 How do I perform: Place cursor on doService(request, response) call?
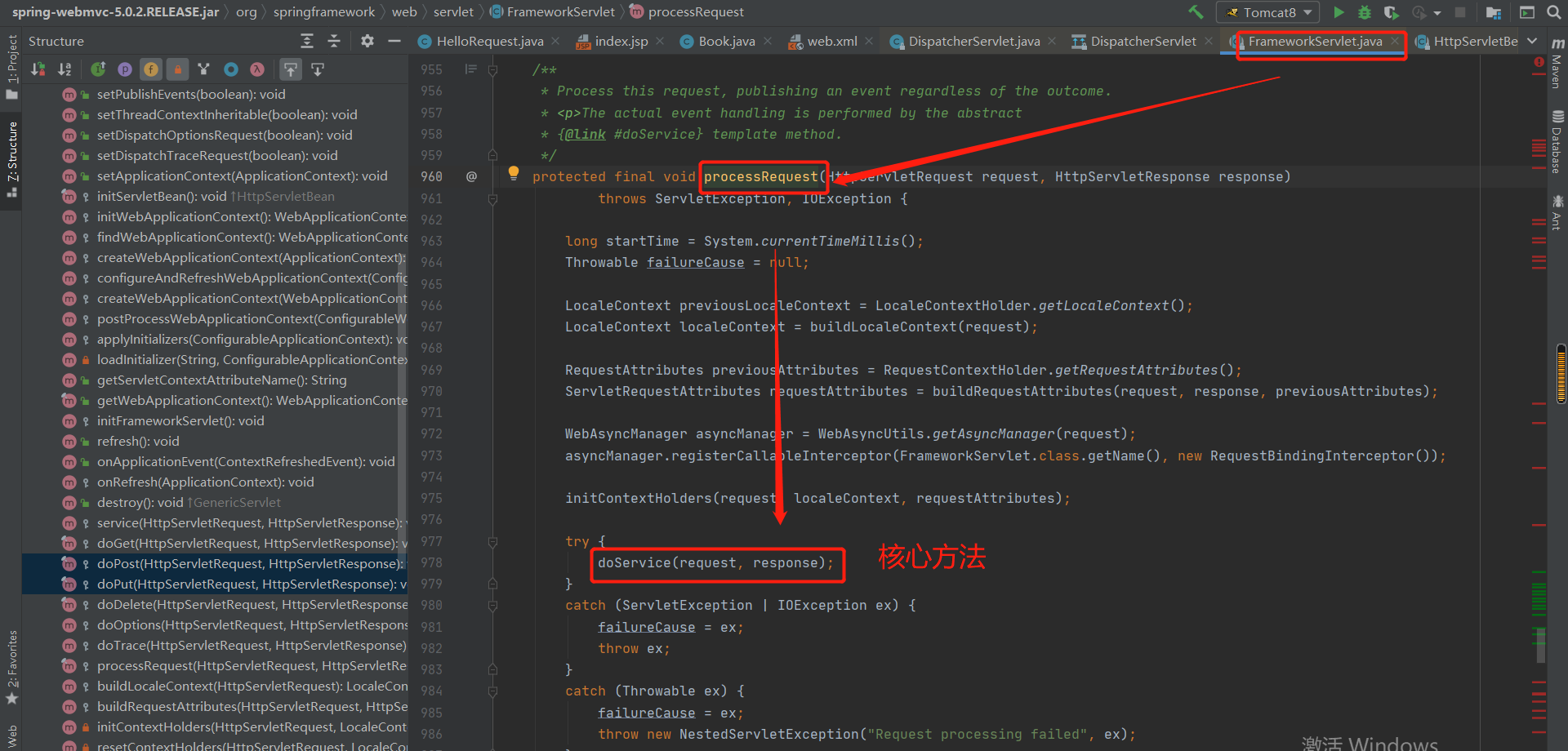[x=715, y=563]
